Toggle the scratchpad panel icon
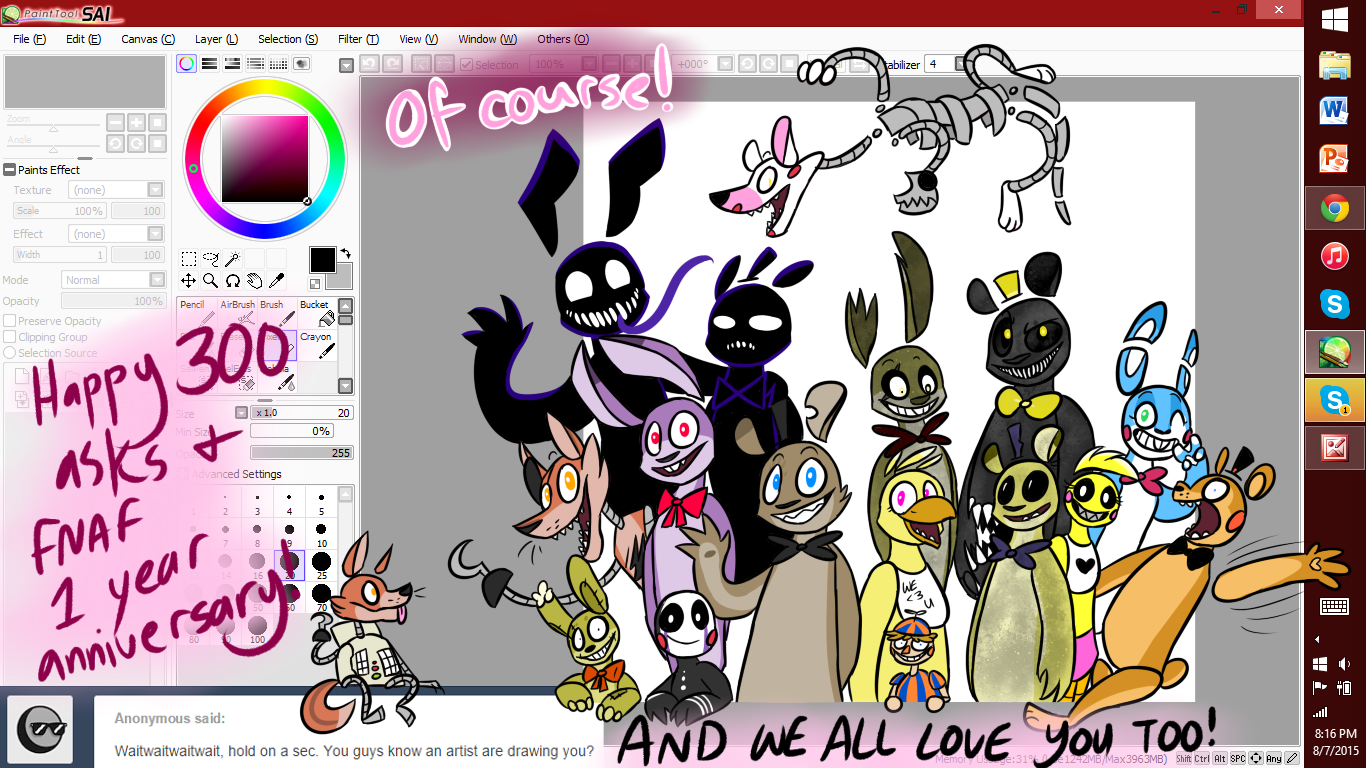 (x=301, y=64)
